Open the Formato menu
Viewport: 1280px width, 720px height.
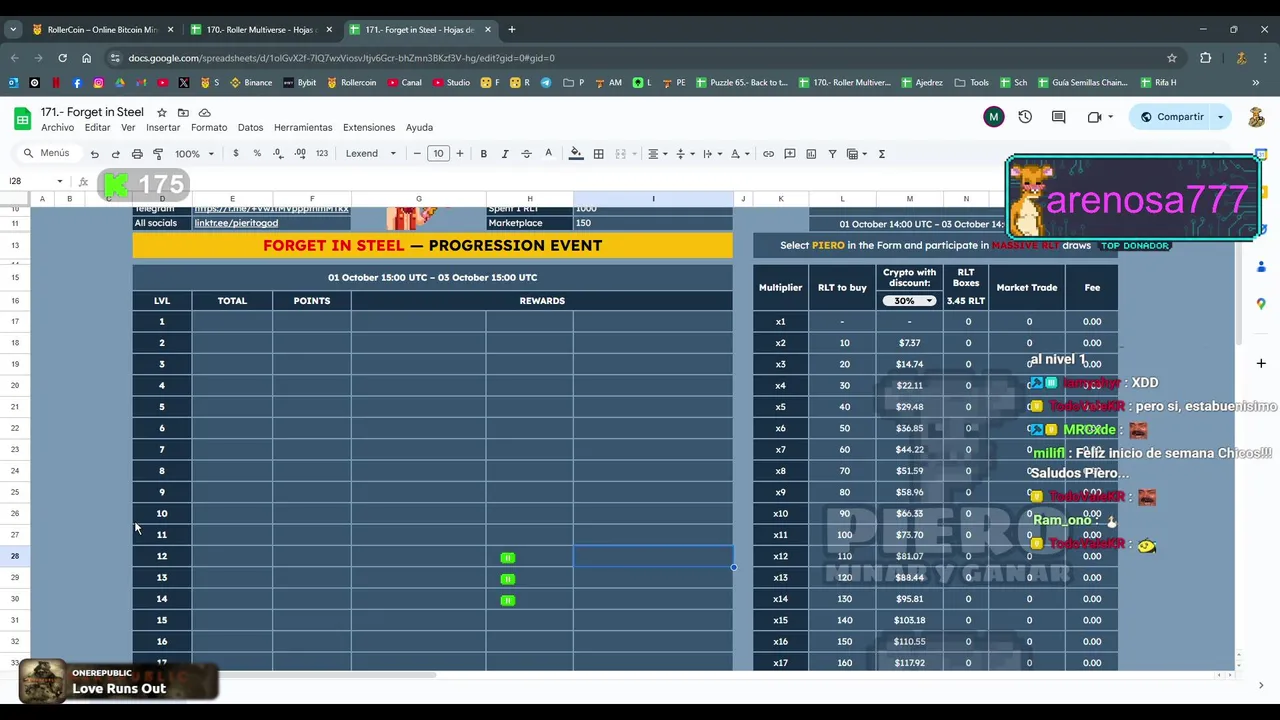pyautogui.click(x=209, y=128)
